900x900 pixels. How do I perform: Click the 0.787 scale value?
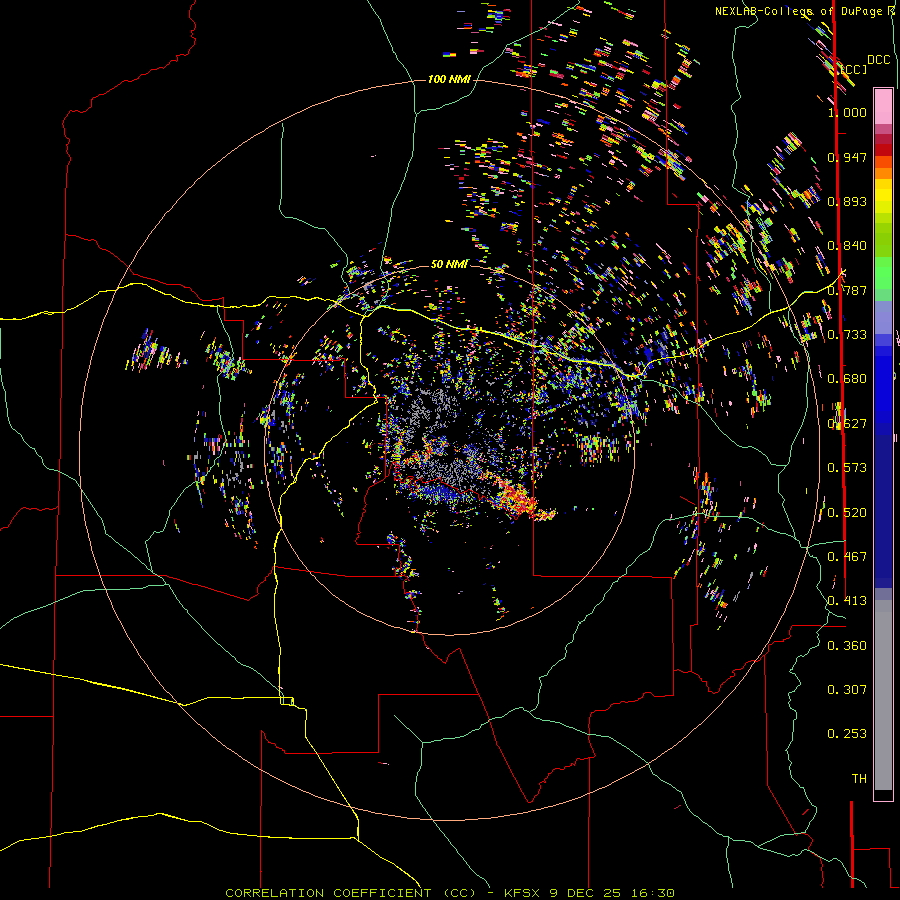(847, 290)
